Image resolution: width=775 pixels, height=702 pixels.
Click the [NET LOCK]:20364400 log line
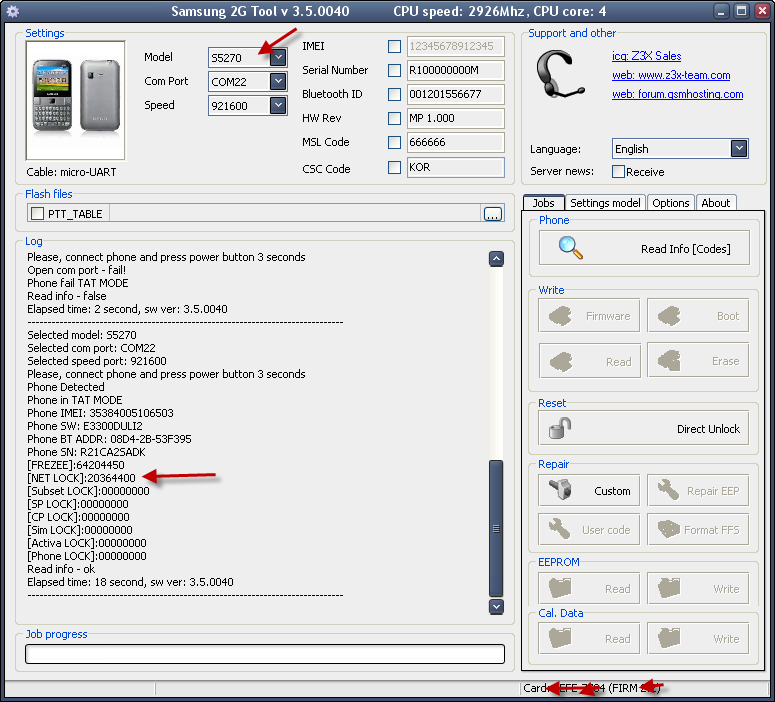point(82,478)
